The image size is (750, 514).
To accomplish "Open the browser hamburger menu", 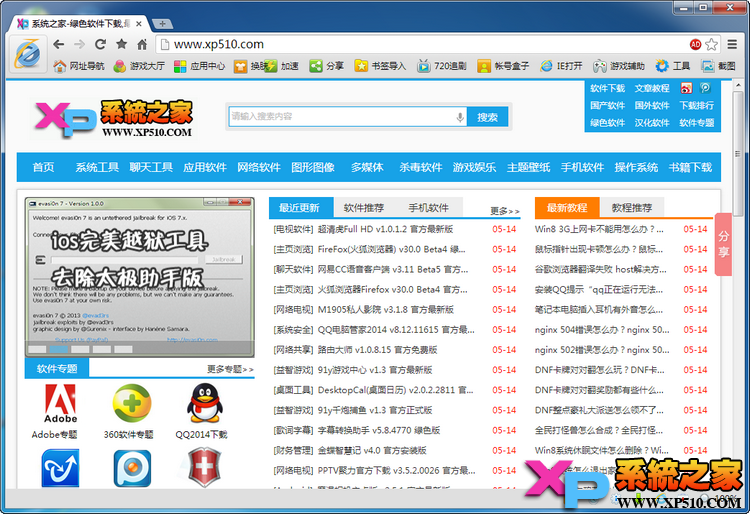I will pos(732,44).
